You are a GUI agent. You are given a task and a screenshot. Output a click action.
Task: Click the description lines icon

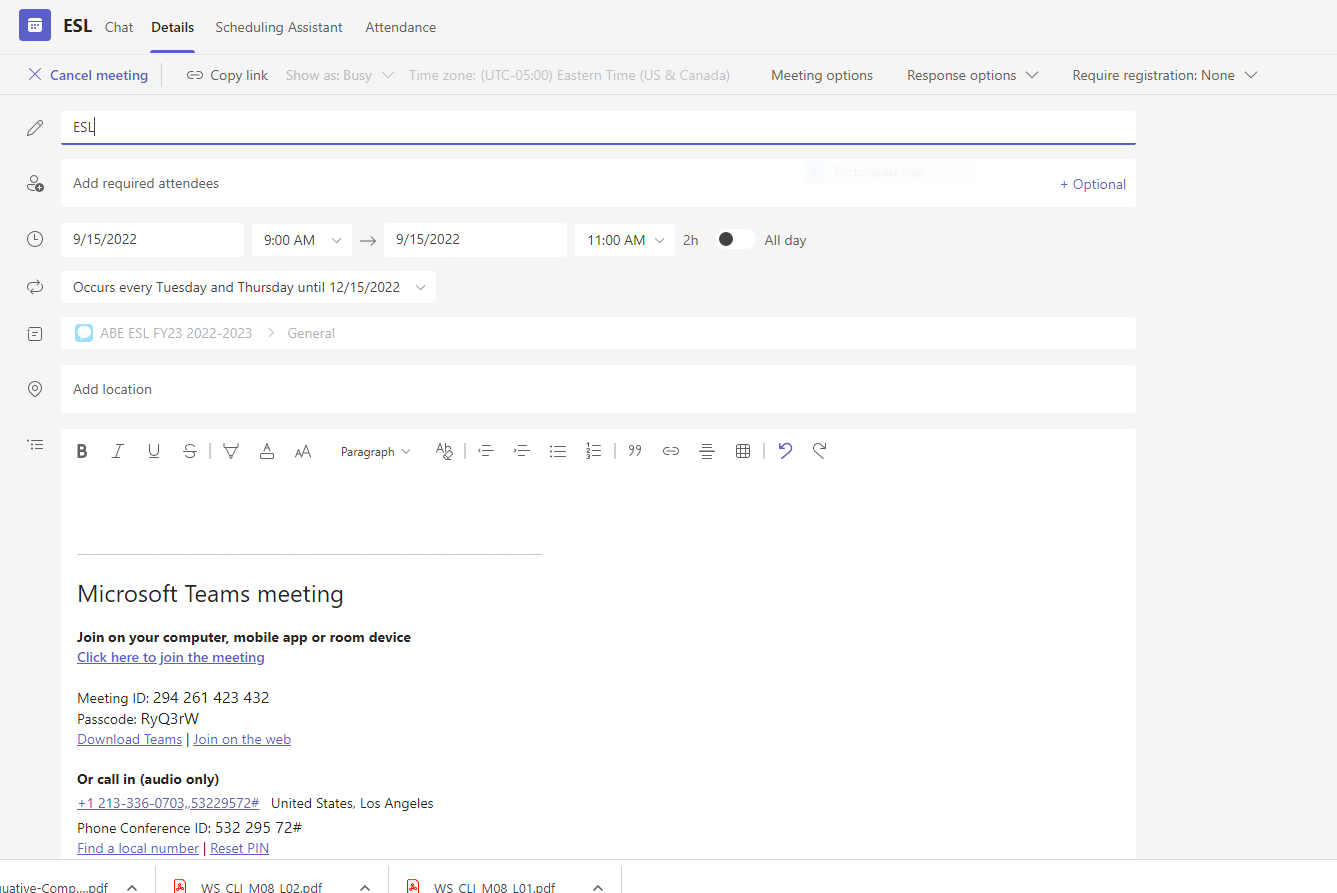click(35, 444)
